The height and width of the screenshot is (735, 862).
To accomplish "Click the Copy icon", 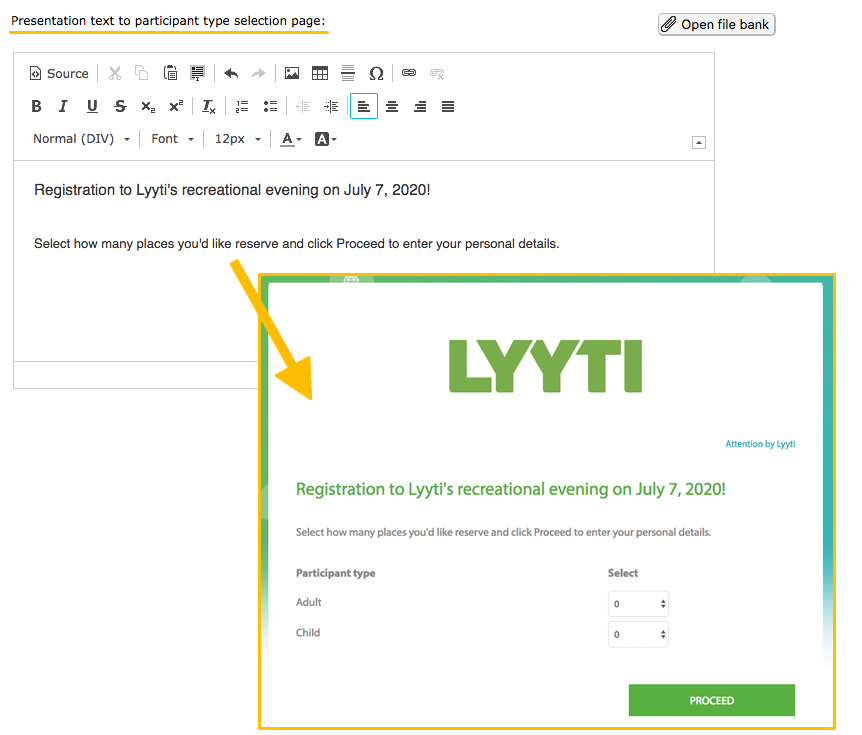I will (x=142, y=73).
